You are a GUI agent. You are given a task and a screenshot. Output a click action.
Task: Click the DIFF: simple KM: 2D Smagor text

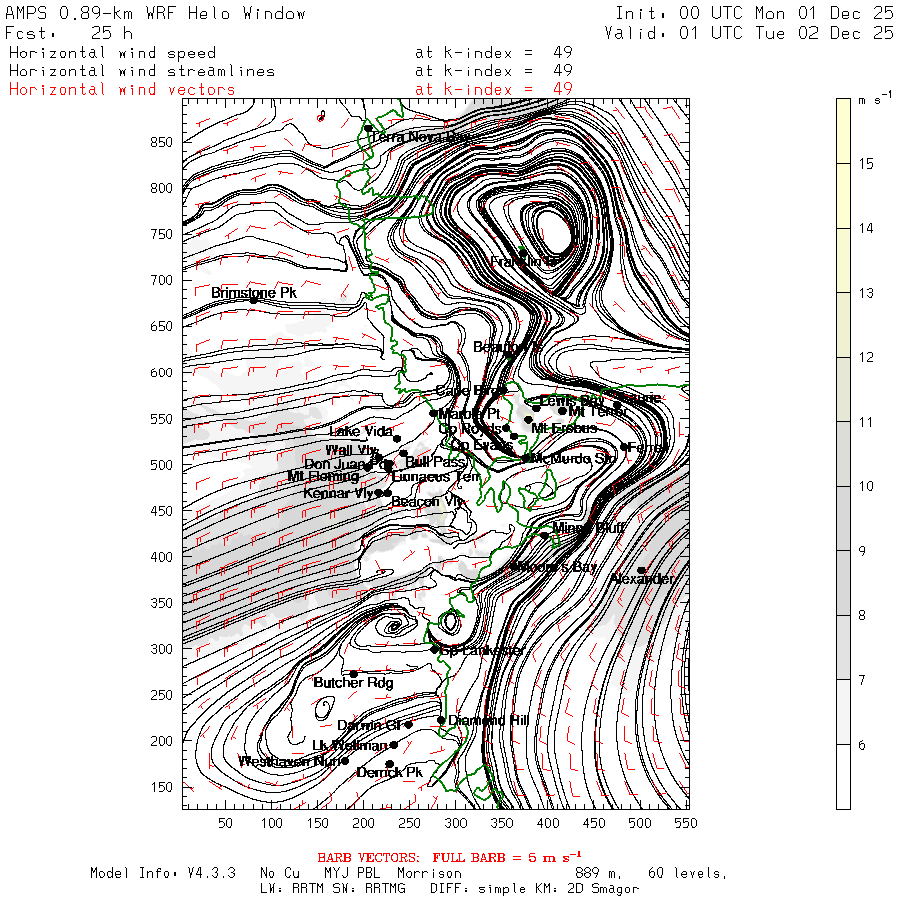pyautogui.click(x=534, y=889)
